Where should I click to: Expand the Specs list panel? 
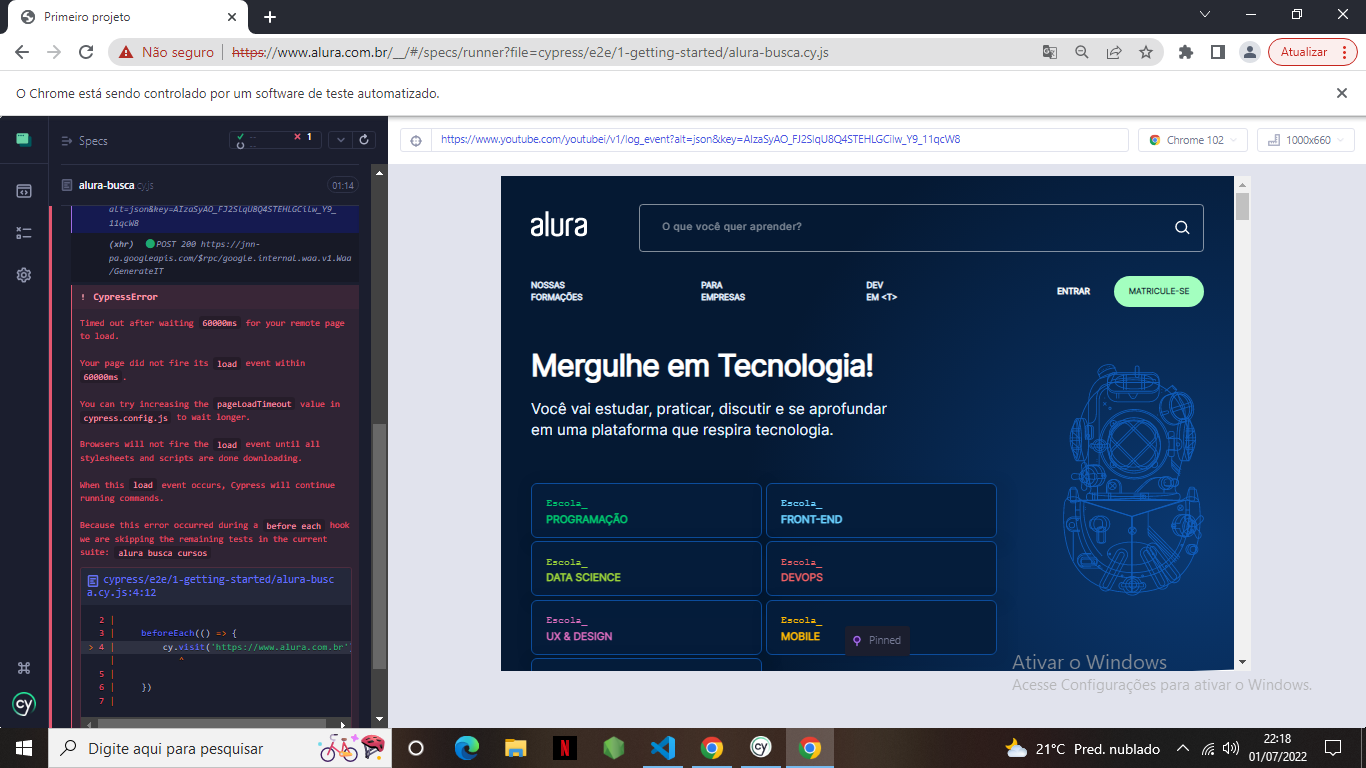[84, 141]
